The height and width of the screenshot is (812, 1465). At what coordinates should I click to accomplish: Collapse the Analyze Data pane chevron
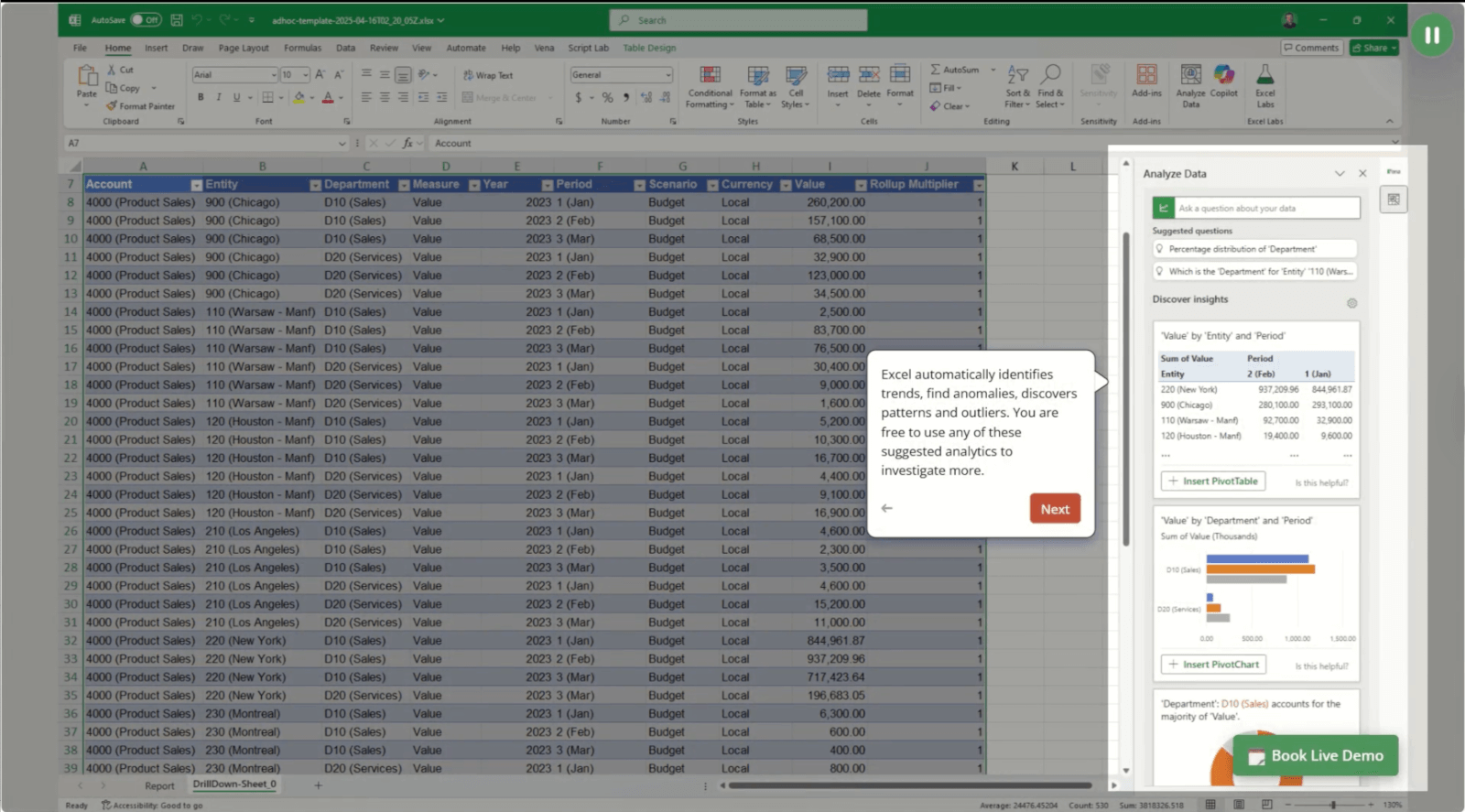(x=1340, y=174)
